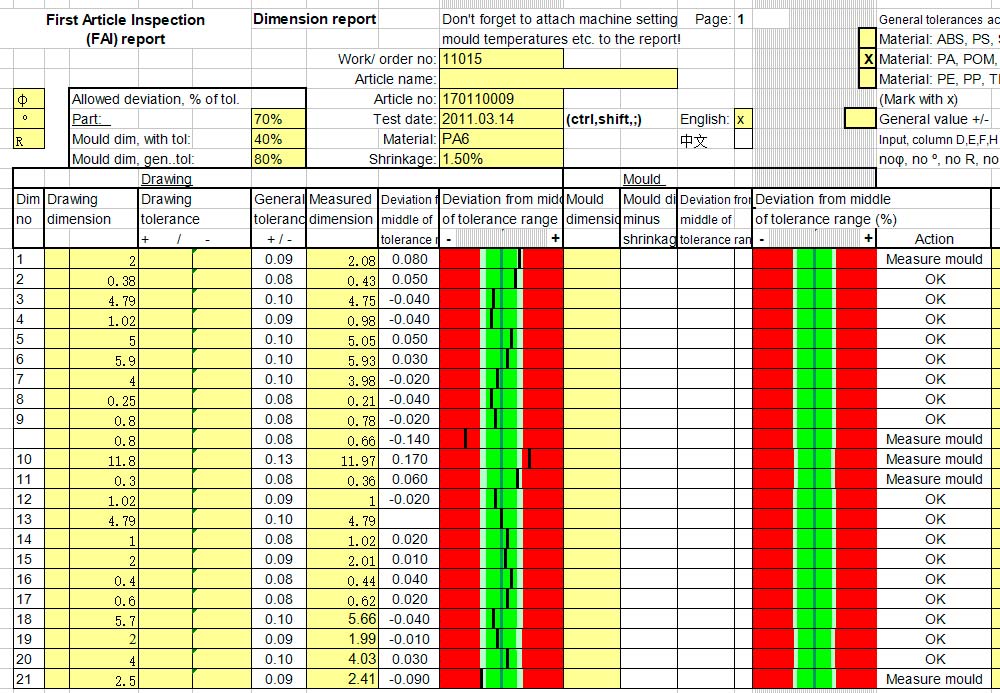This screenshot has height=693, width=1000.
Task: Click the underlined 'Mould' section header
Action: (643, 179)
